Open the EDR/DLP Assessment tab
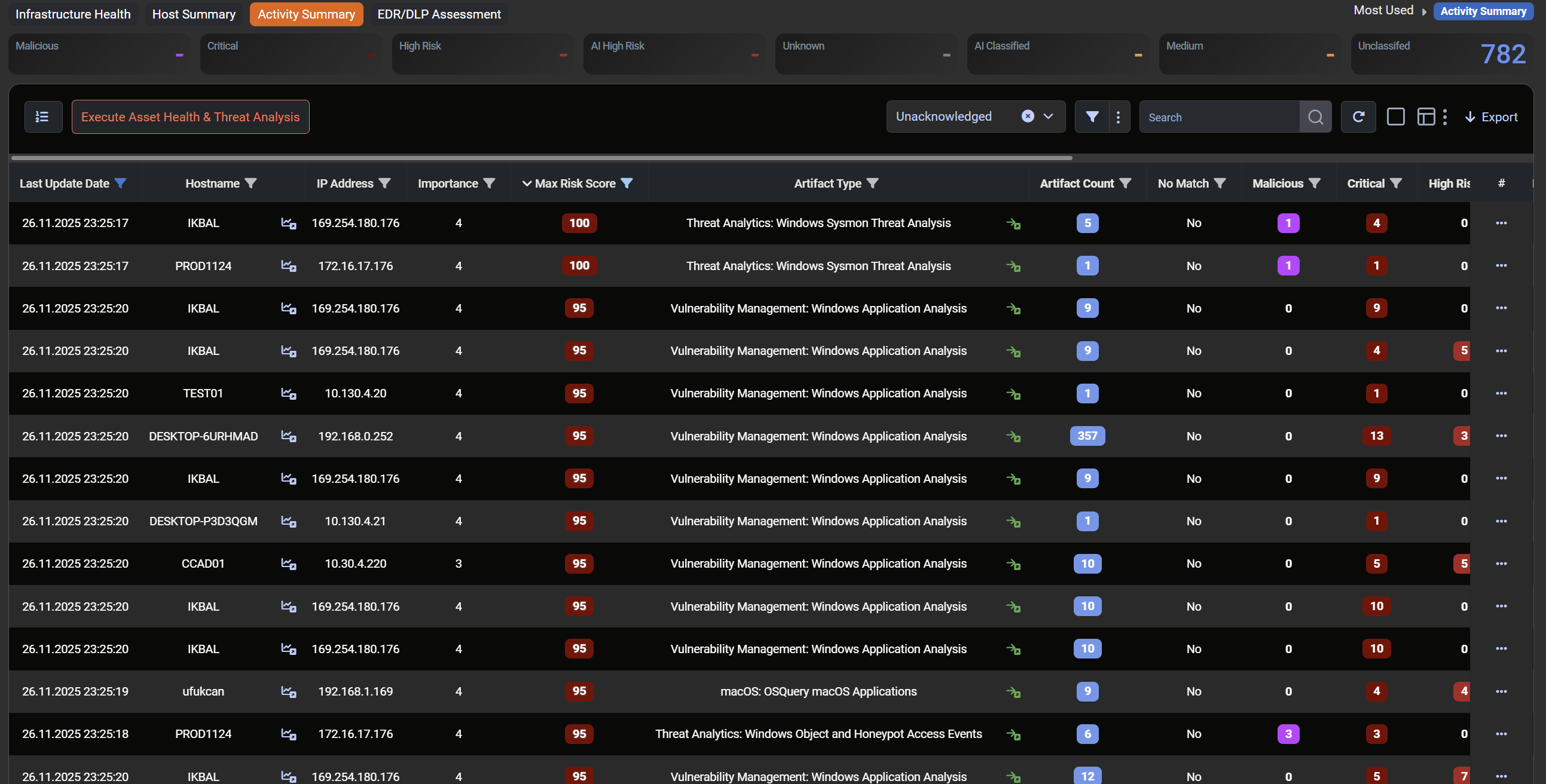The width and height of the screenshot is (1546, 784). pyautogui.click(x=439, y=14)
